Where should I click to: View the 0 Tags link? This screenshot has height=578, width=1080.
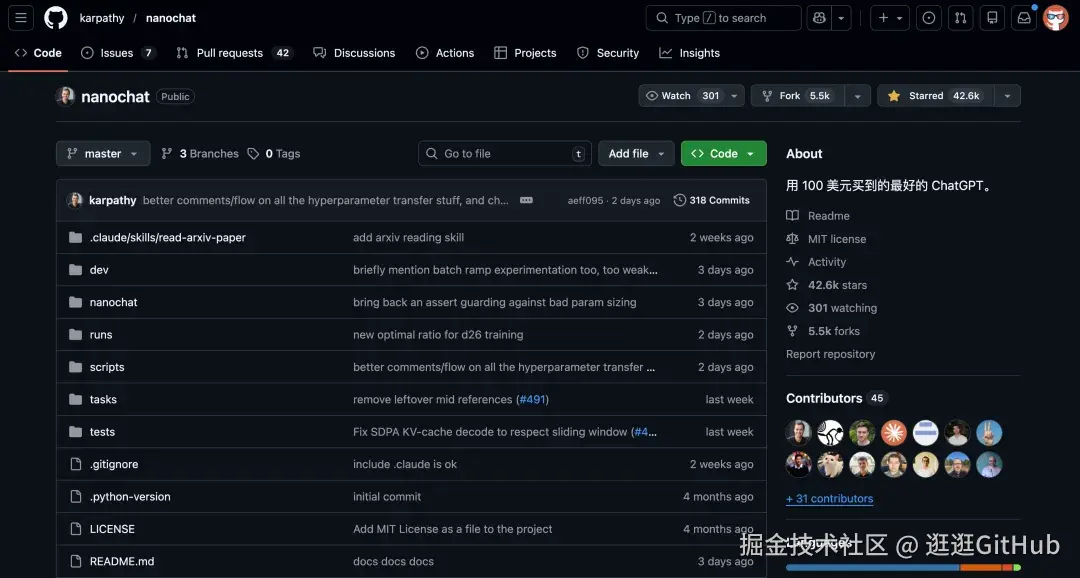click(x=274, y=154)
